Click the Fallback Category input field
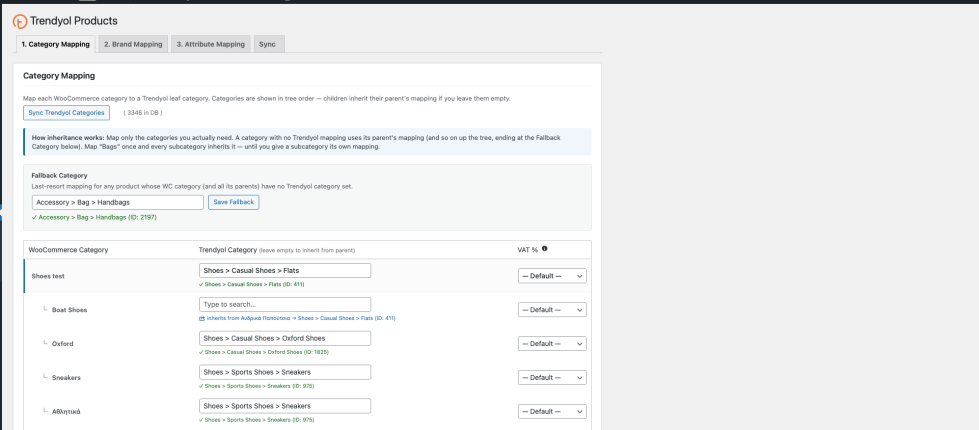 (117, 202)
